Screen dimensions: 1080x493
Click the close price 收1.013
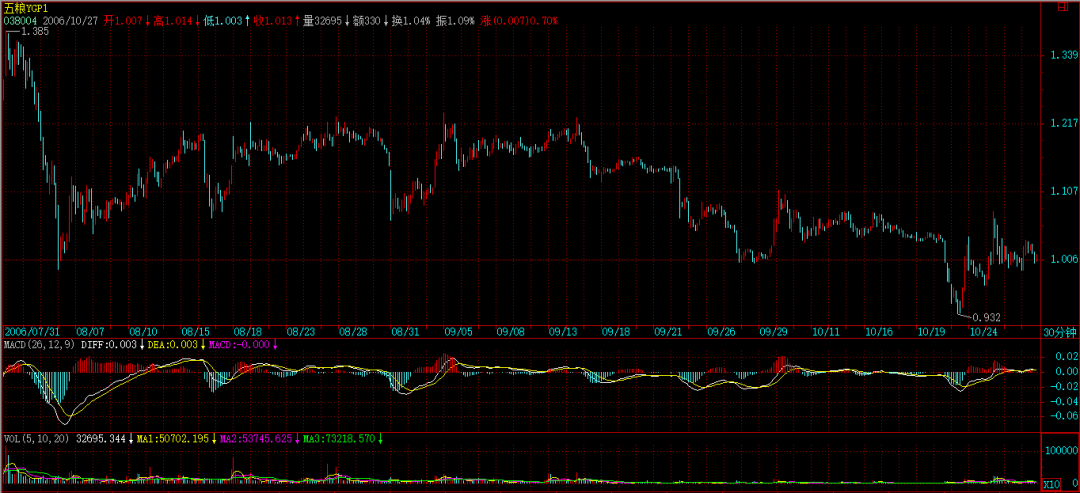click(x=273, y=21)
